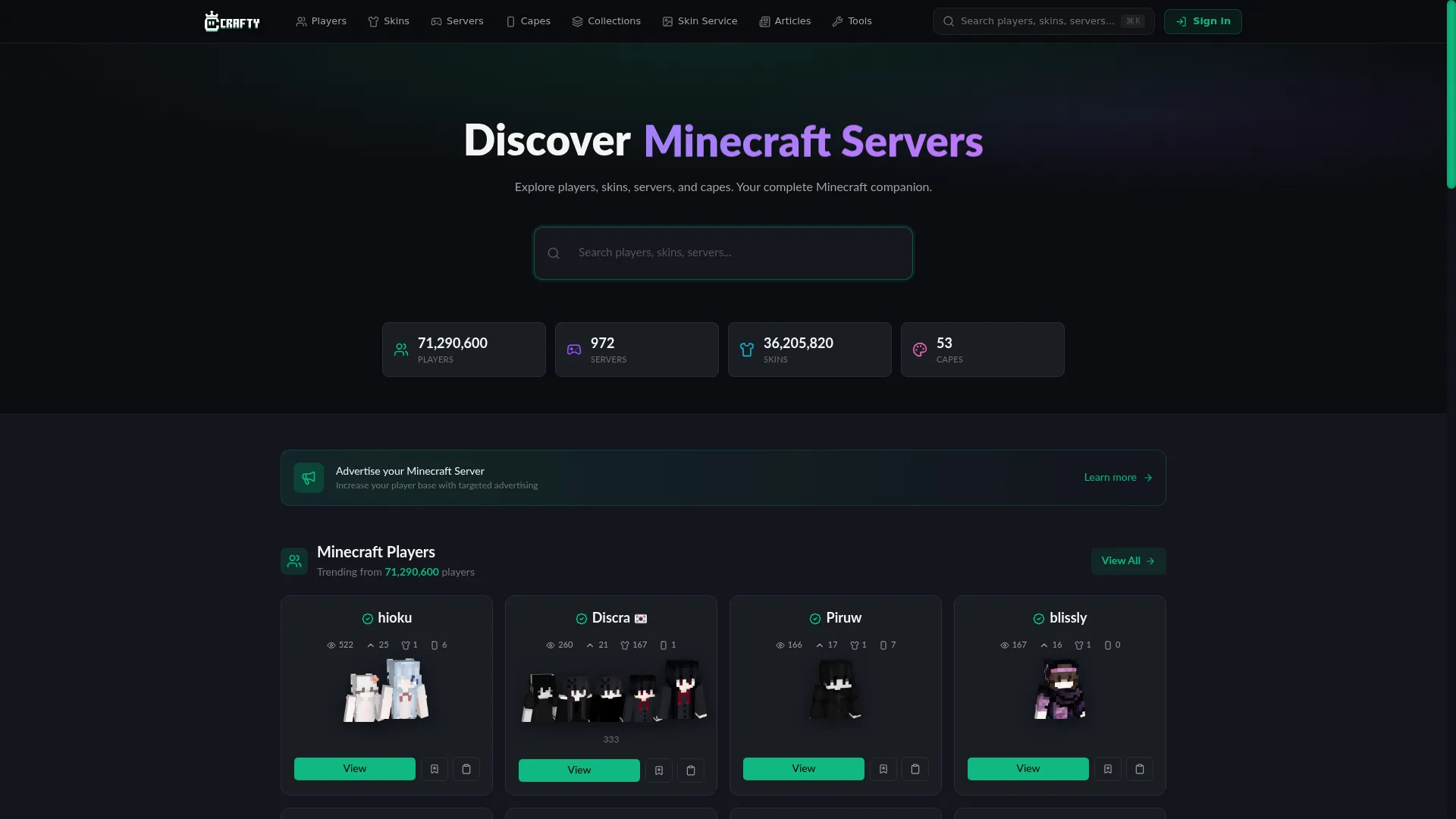Focus the main hero search field
This screenshot has height=819, width=1456.
pyautogui.click(x=723, y=253)
